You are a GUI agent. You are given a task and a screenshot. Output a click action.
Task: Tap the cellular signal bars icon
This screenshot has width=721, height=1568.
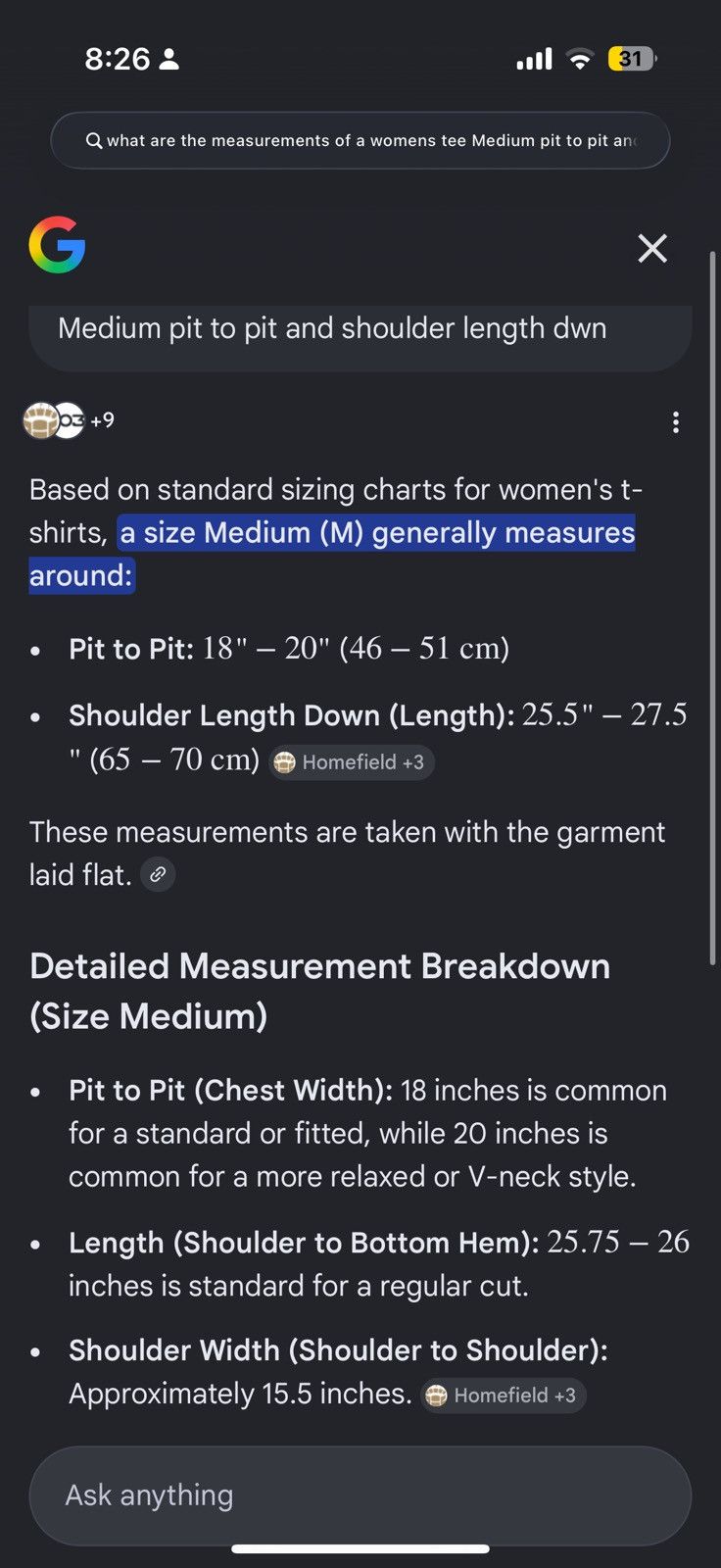pos(535,59)
